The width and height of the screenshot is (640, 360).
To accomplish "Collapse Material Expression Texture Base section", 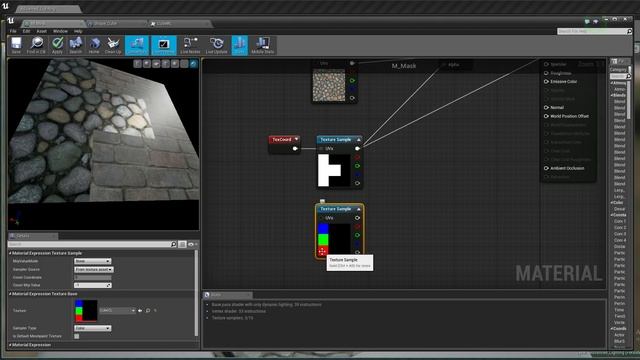I will (10, 294).
